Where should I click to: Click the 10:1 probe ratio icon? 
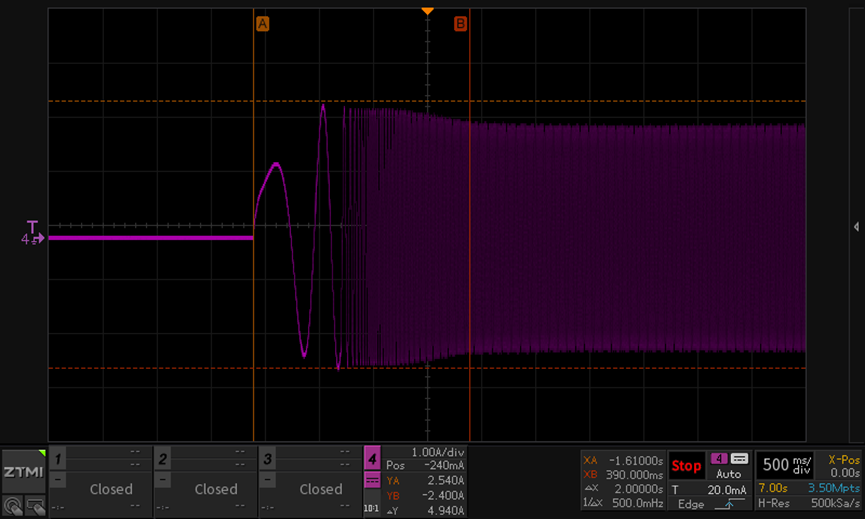tap(371, 508)
